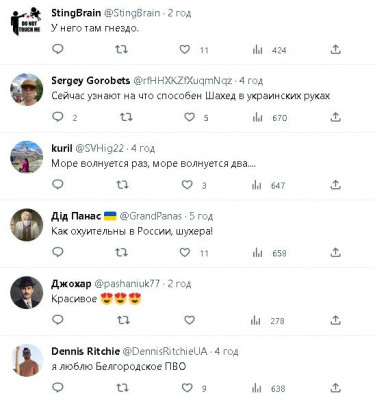Open Sergey Gorobets's profile picture

[27, 89]
